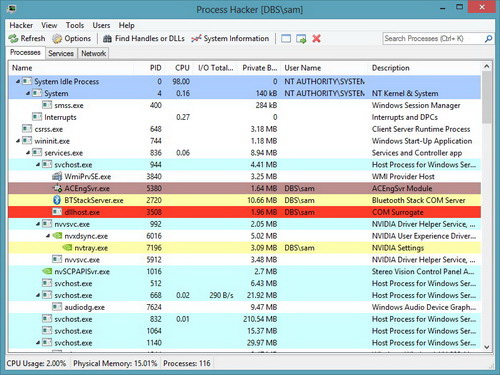Open Options from the toolbar
The image size is (500, 375).
[72, 39]
